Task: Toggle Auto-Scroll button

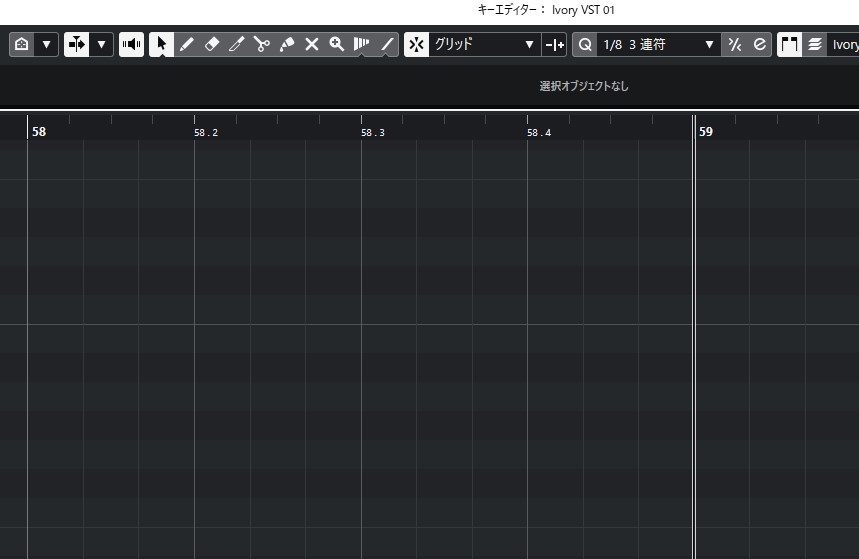Action: click(77, 45)
